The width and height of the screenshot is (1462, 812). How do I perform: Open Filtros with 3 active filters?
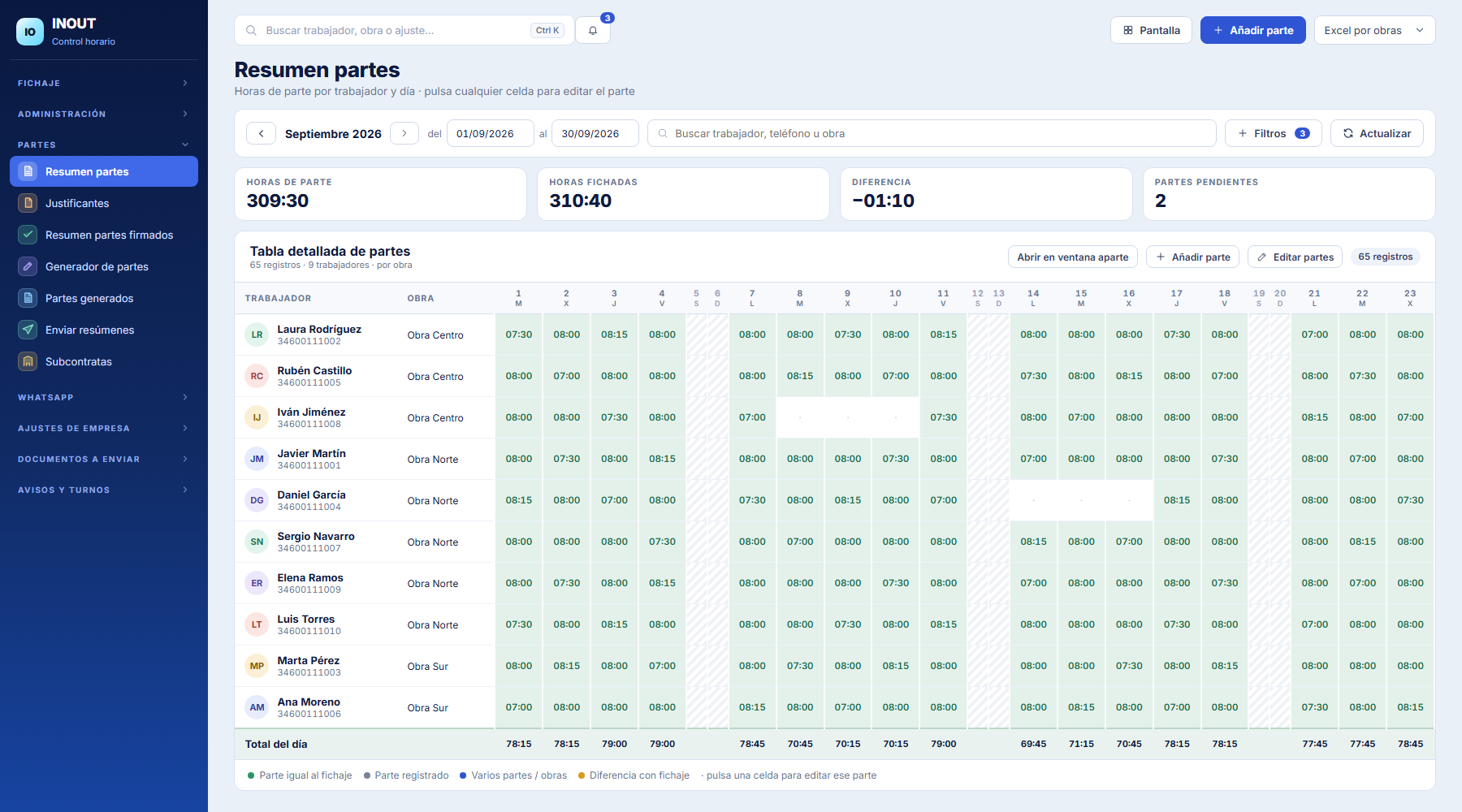[1273, 133]
